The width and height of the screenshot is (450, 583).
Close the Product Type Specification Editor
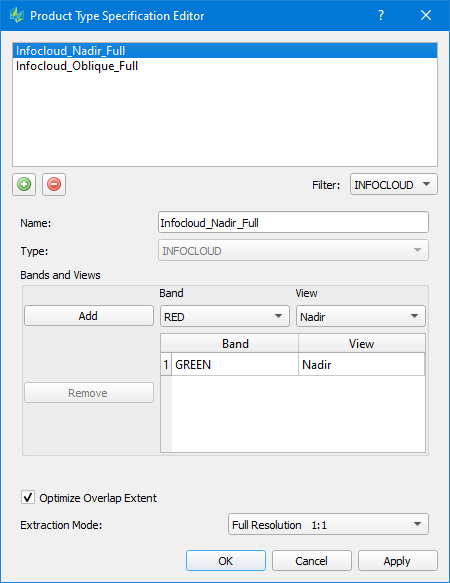click(426, 15)
